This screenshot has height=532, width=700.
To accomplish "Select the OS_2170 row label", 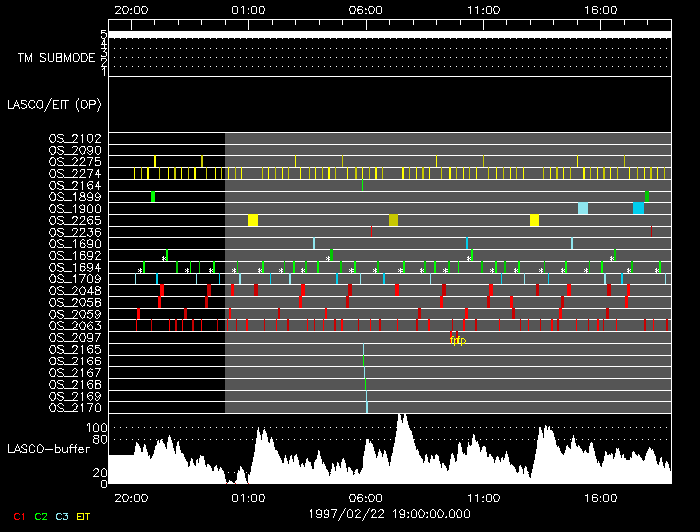I will click(x=74, y=407).
